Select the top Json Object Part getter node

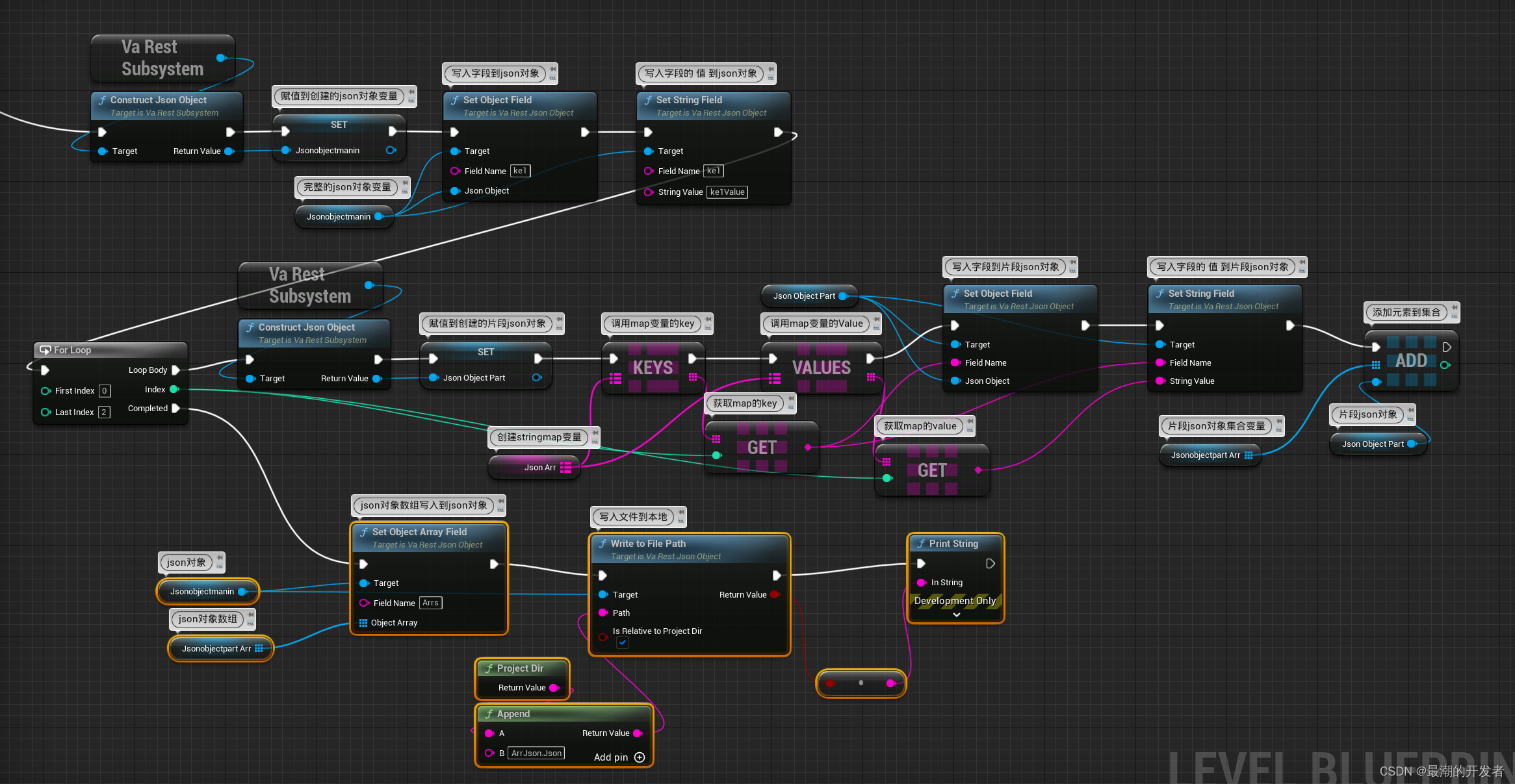[x=810, y=296]
